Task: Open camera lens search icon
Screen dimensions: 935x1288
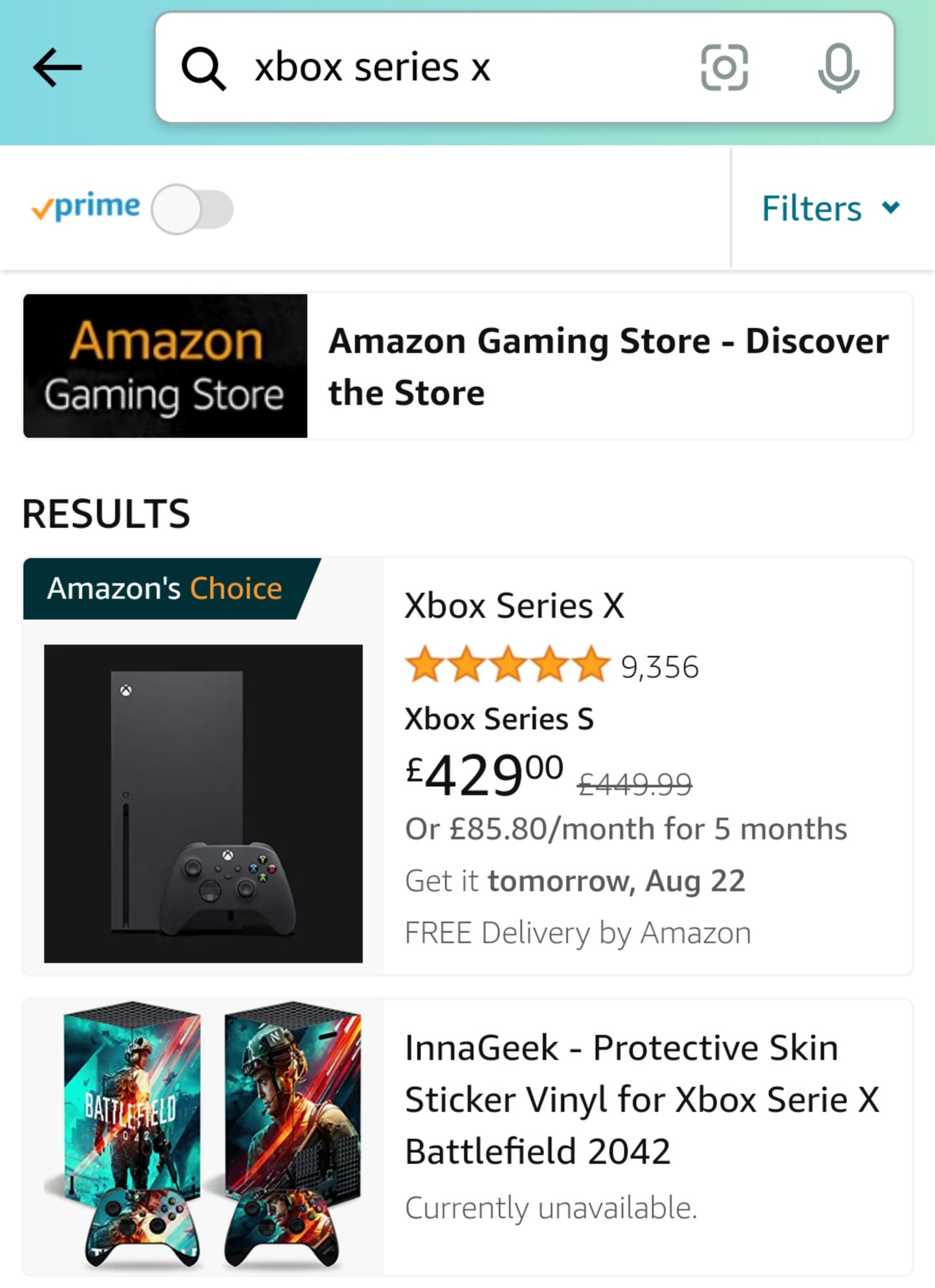Action: [x=724, y=67]
